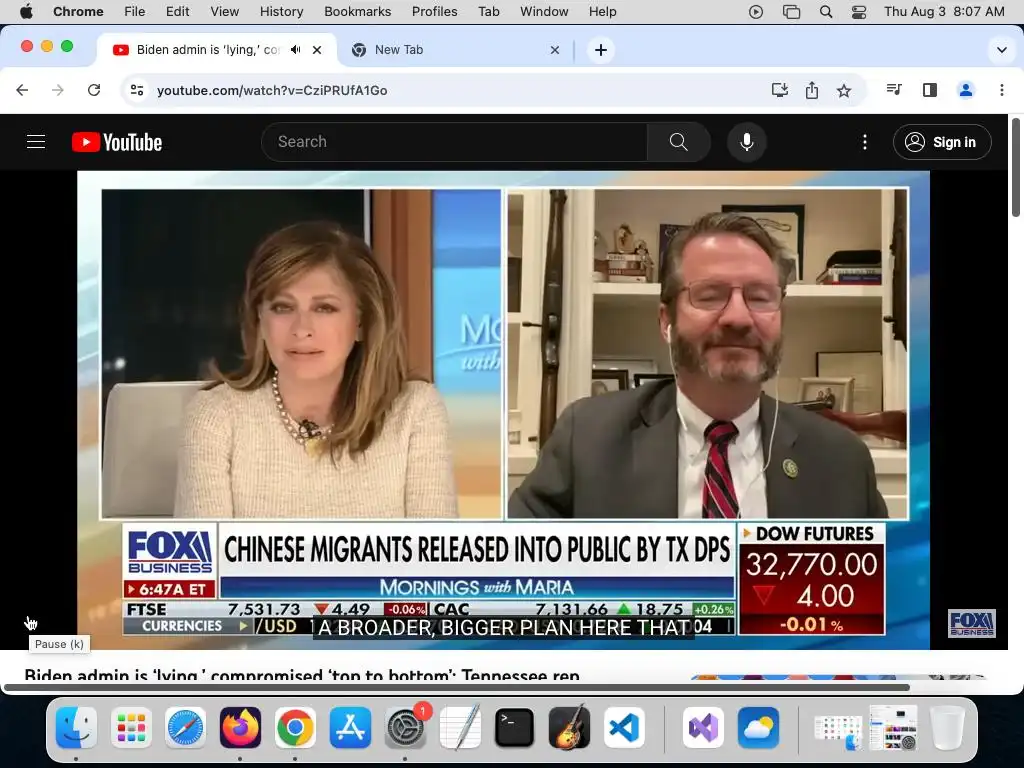Open the Apple menu

point(26,11)
